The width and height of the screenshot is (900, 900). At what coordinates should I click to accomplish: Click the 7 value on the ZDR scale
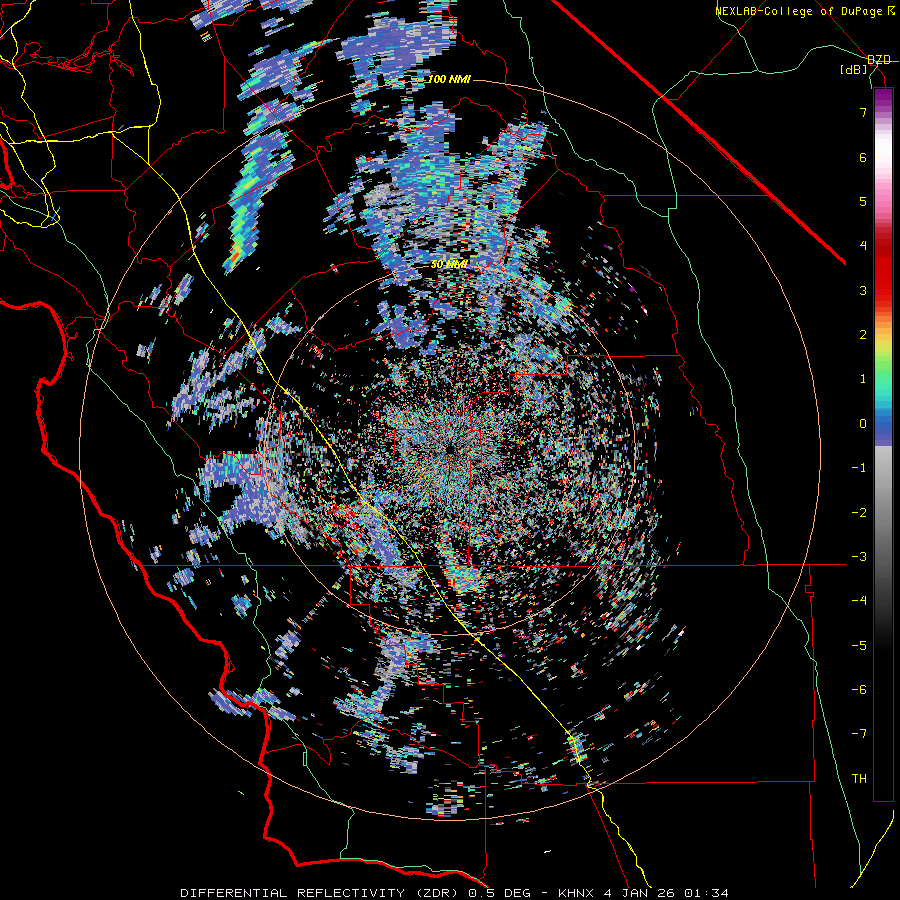[x=863, y=112]
